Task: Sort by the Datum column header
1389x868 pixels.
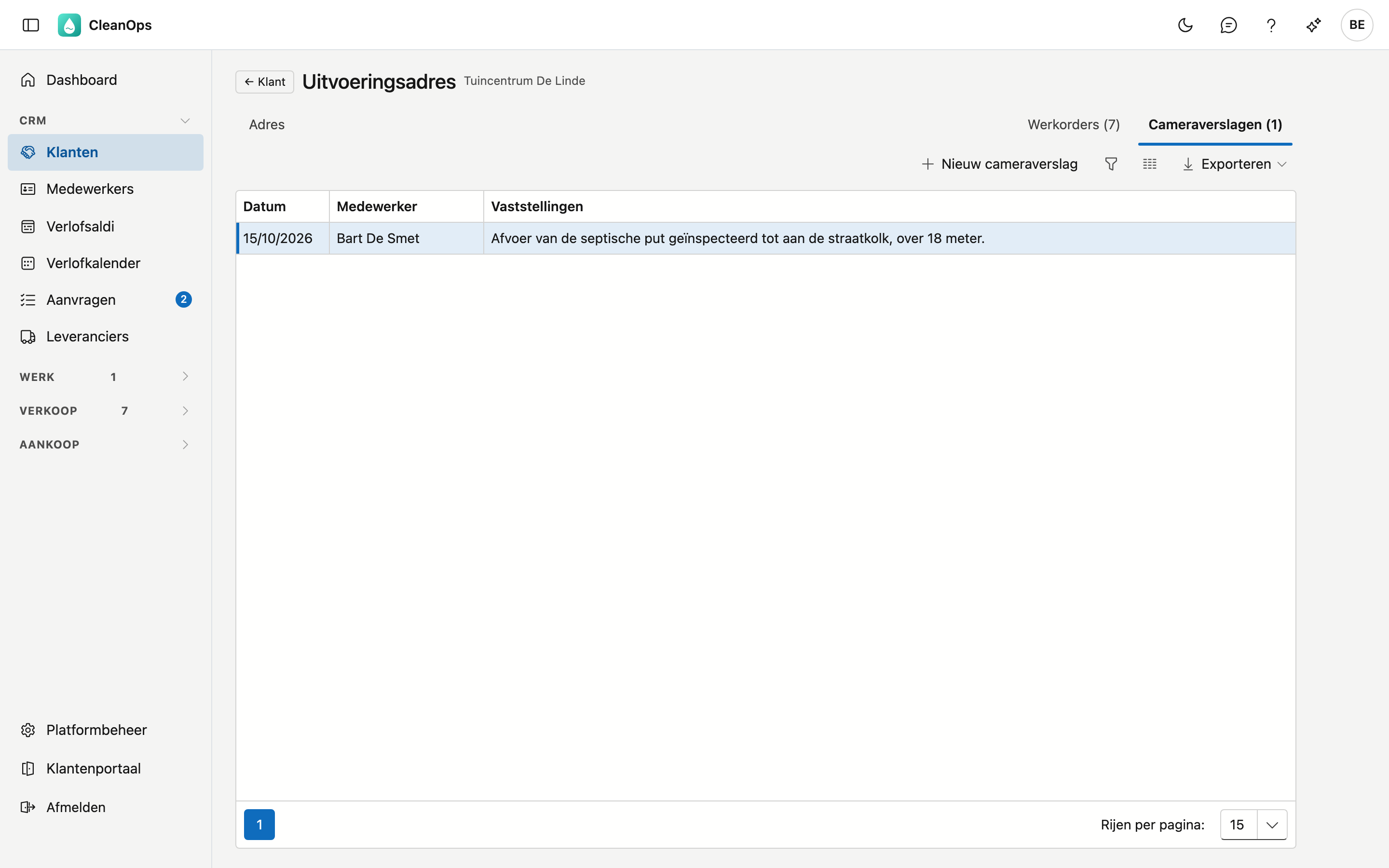Action: click(283, 207)
